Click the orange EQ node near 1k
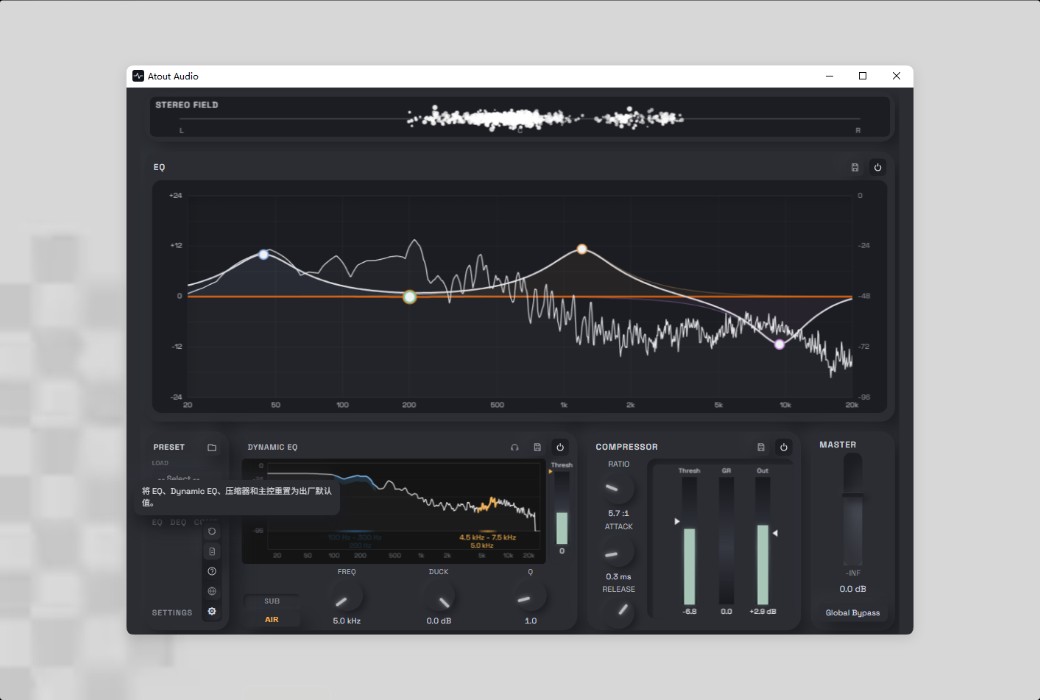This screenshot has width=1040, height=700. click(582, 249)
